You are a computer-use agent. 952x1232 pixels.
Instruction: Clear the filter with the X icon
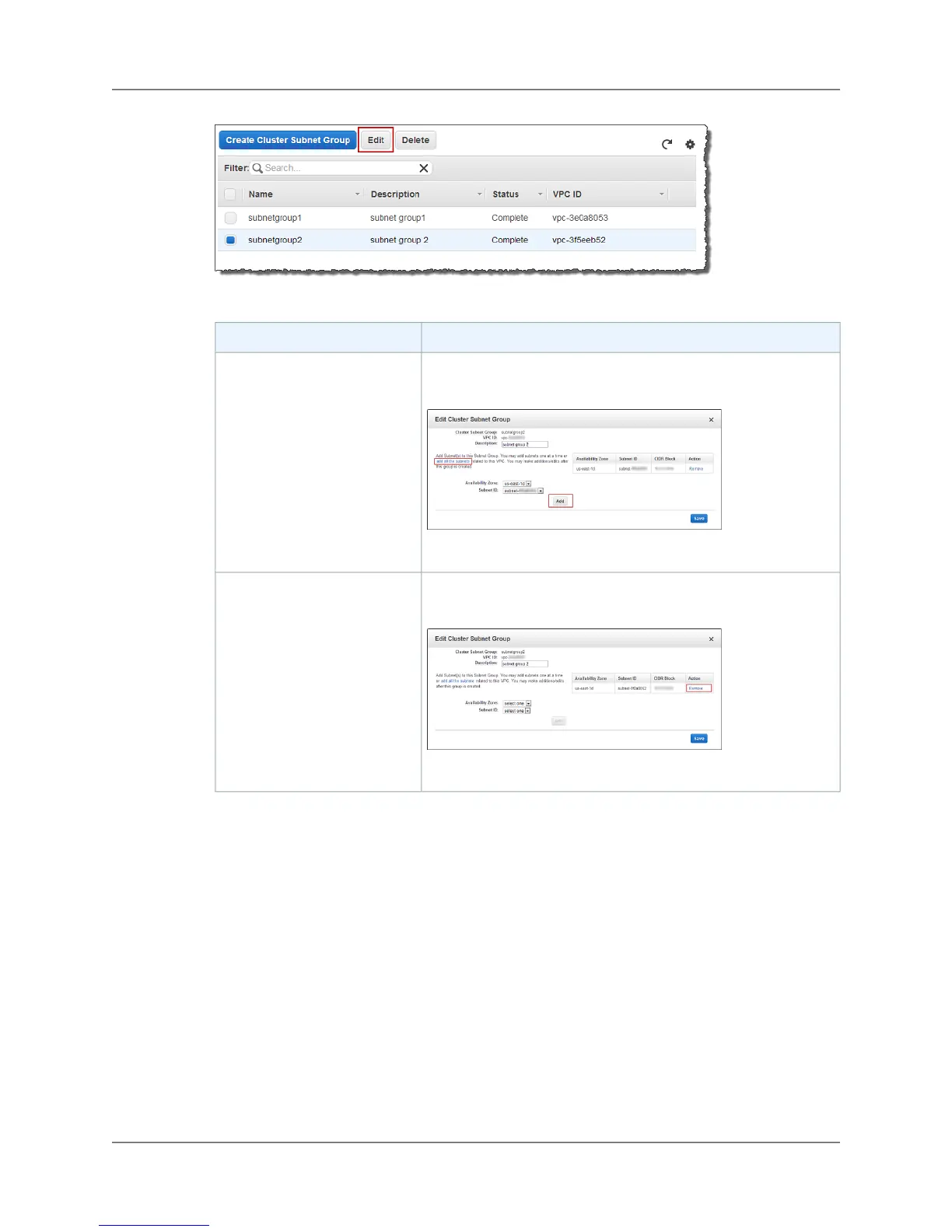pos(424,168)
